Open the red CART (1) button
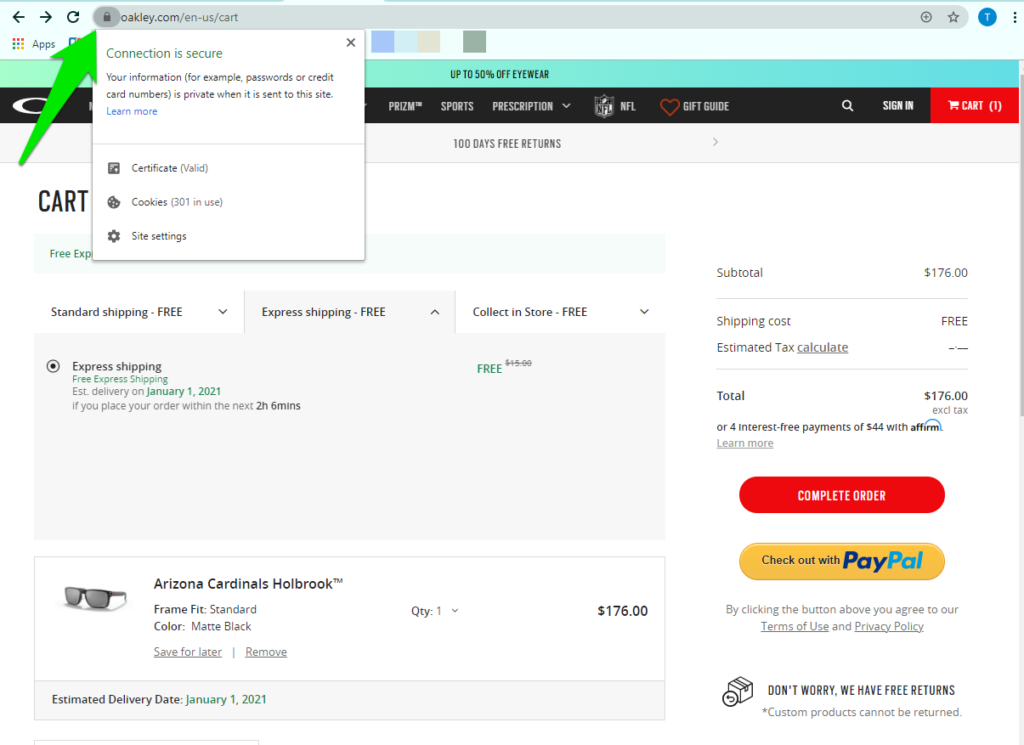This screenshot has width=1024, height=745. [x=974, y=105]
